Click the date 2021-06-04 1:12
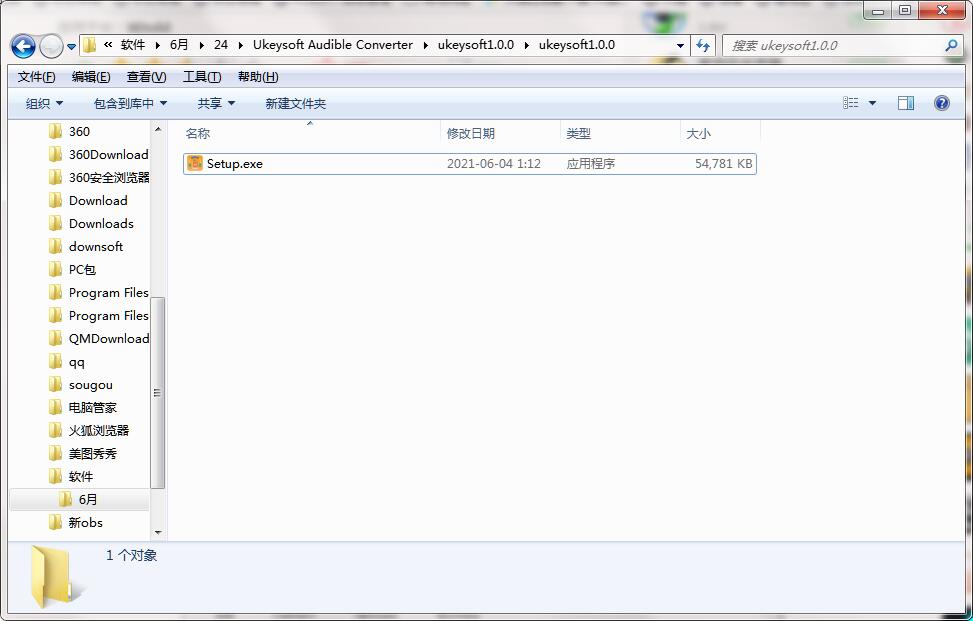 [493, 164]
